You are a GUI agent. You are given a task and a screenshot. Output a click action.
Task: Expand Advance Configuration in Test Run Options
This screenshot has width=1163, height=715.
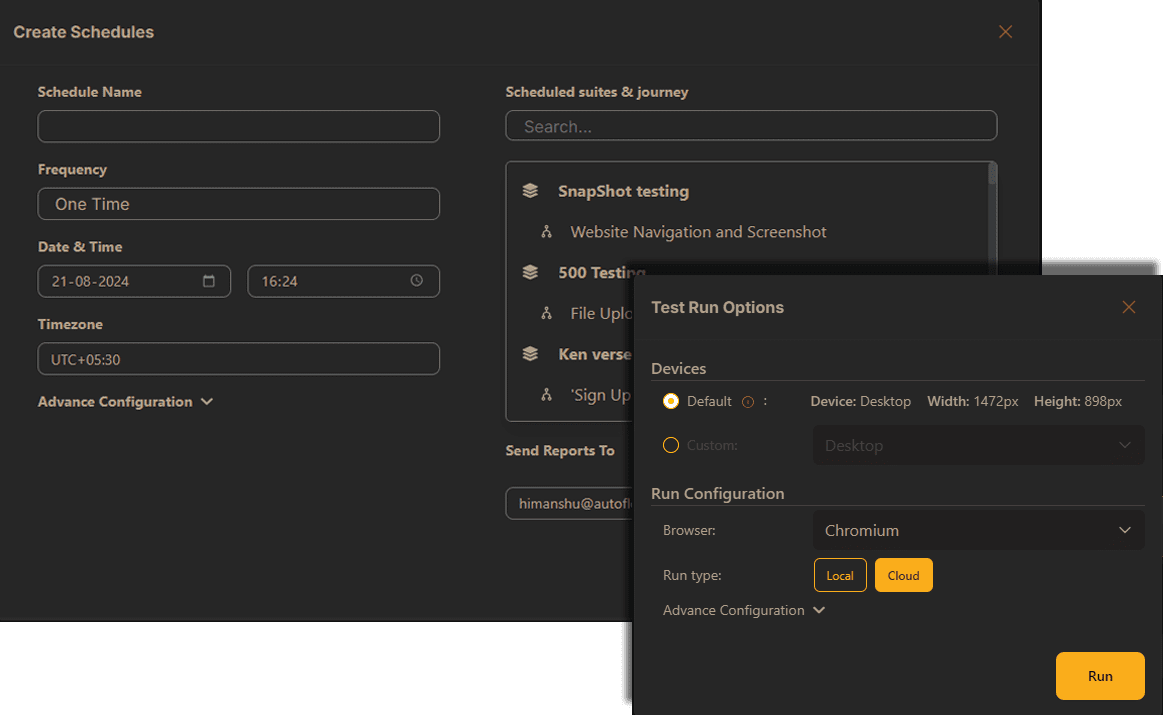tap(744, 610)
